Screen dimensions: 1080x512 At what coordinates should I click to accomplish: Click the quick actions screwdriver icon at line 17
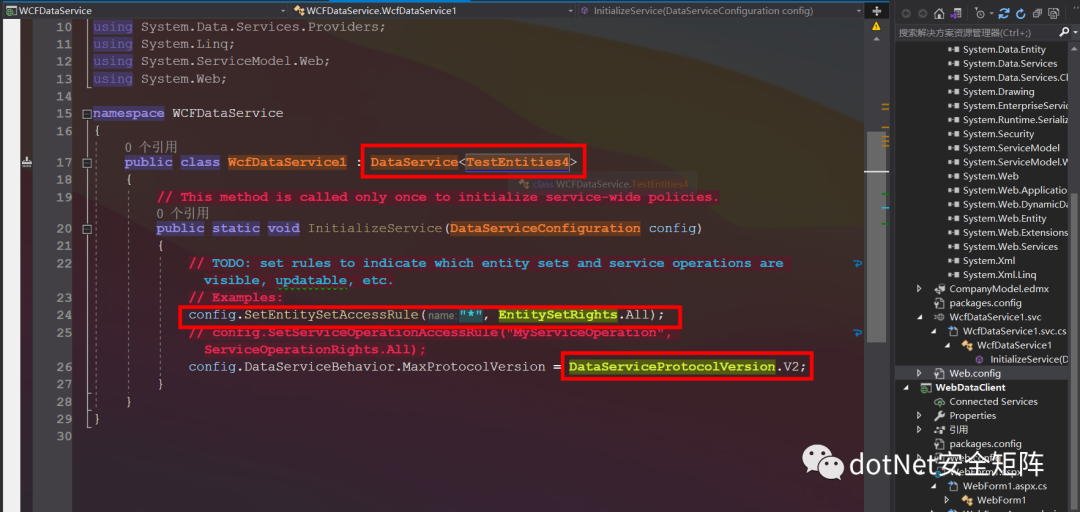[27, 162]
